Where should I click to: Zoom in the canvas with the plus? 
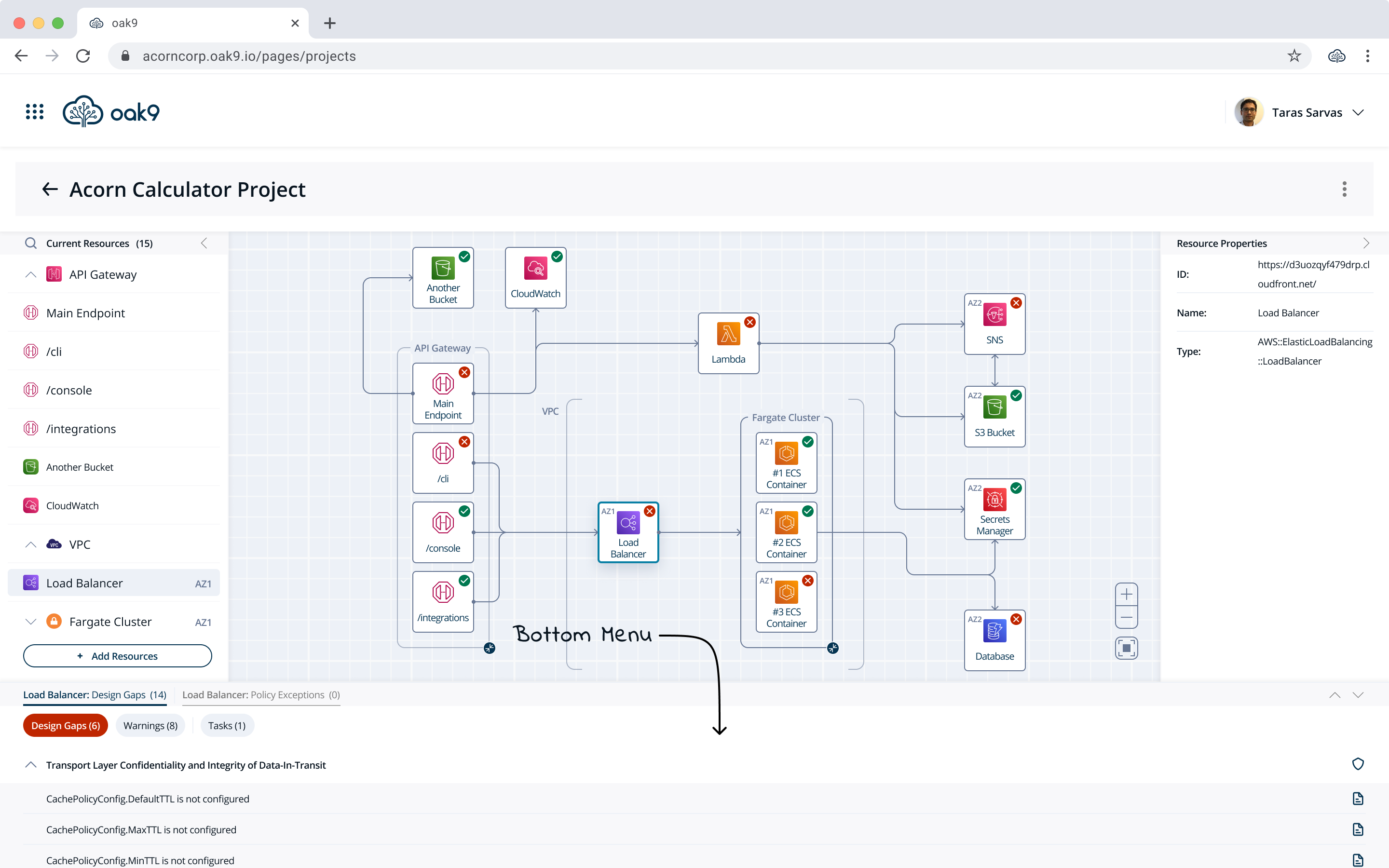(x=1126, y=594)
